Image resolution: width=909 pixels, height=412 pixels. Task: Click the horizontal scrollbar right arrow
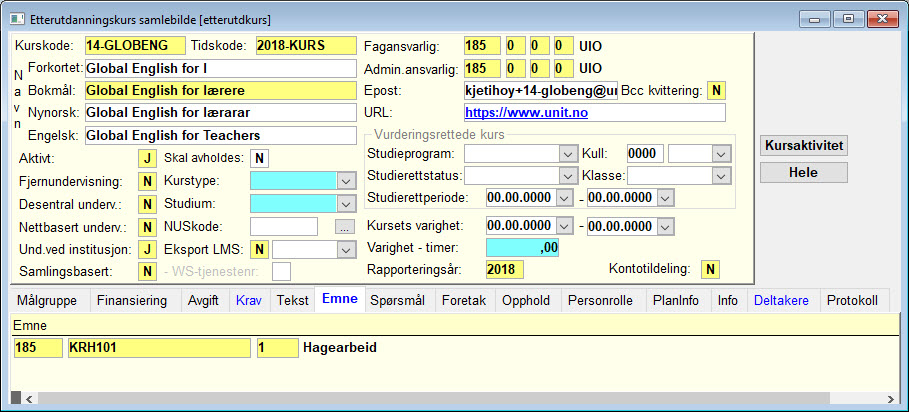[x=891, y=399]
